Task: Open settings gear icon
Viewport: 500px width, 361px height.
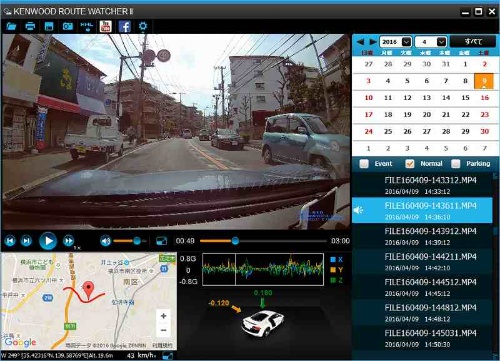Action: click(x=143, y=26)
